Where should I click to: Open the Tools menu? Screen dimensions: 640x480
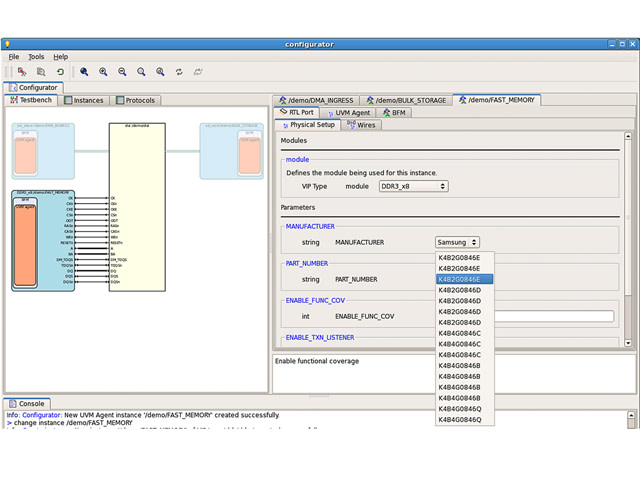click(x=36, y=57)
